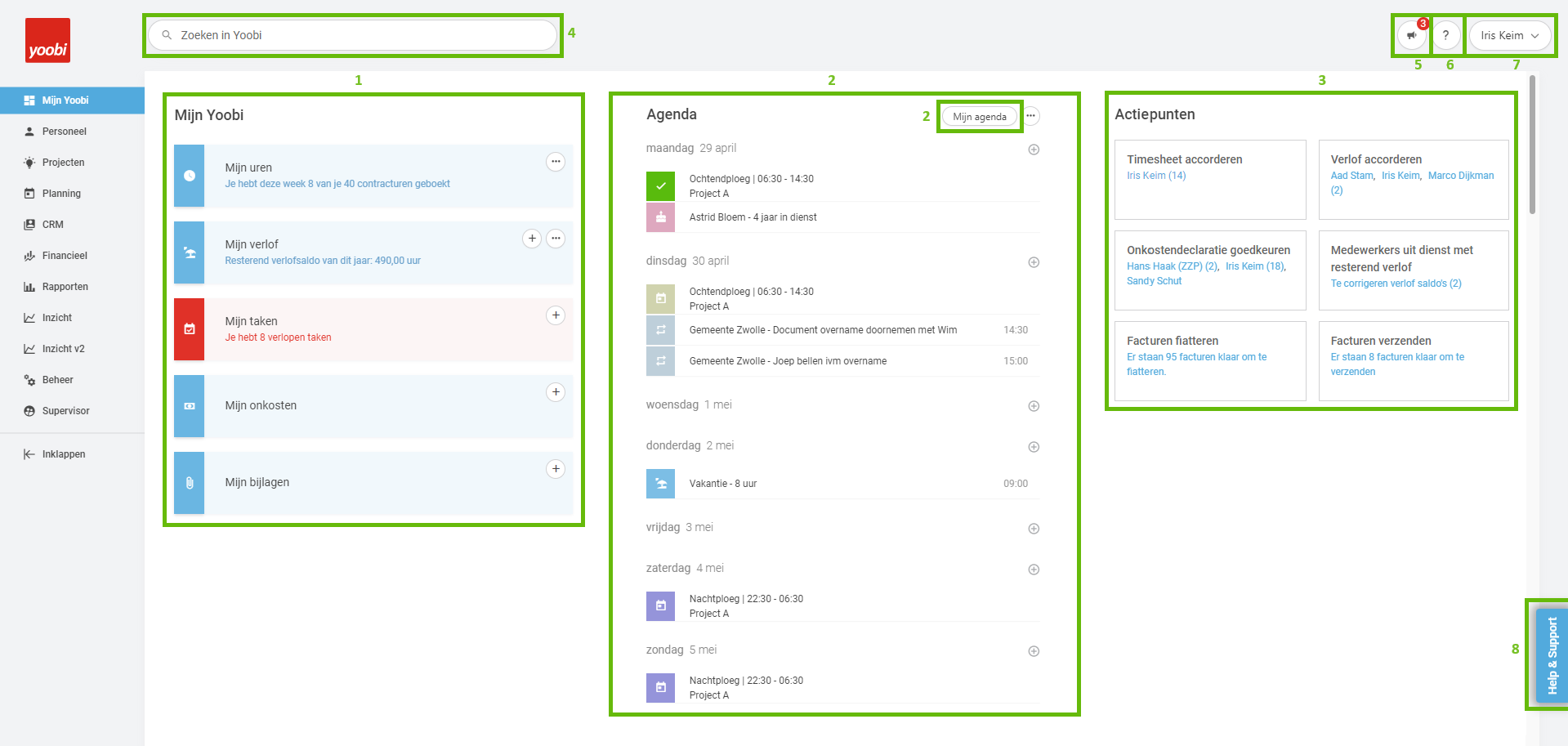Open CRM in the sidebar
Image resolution: width=1568 pixels, height=746 pixels.
click(72, 225)
